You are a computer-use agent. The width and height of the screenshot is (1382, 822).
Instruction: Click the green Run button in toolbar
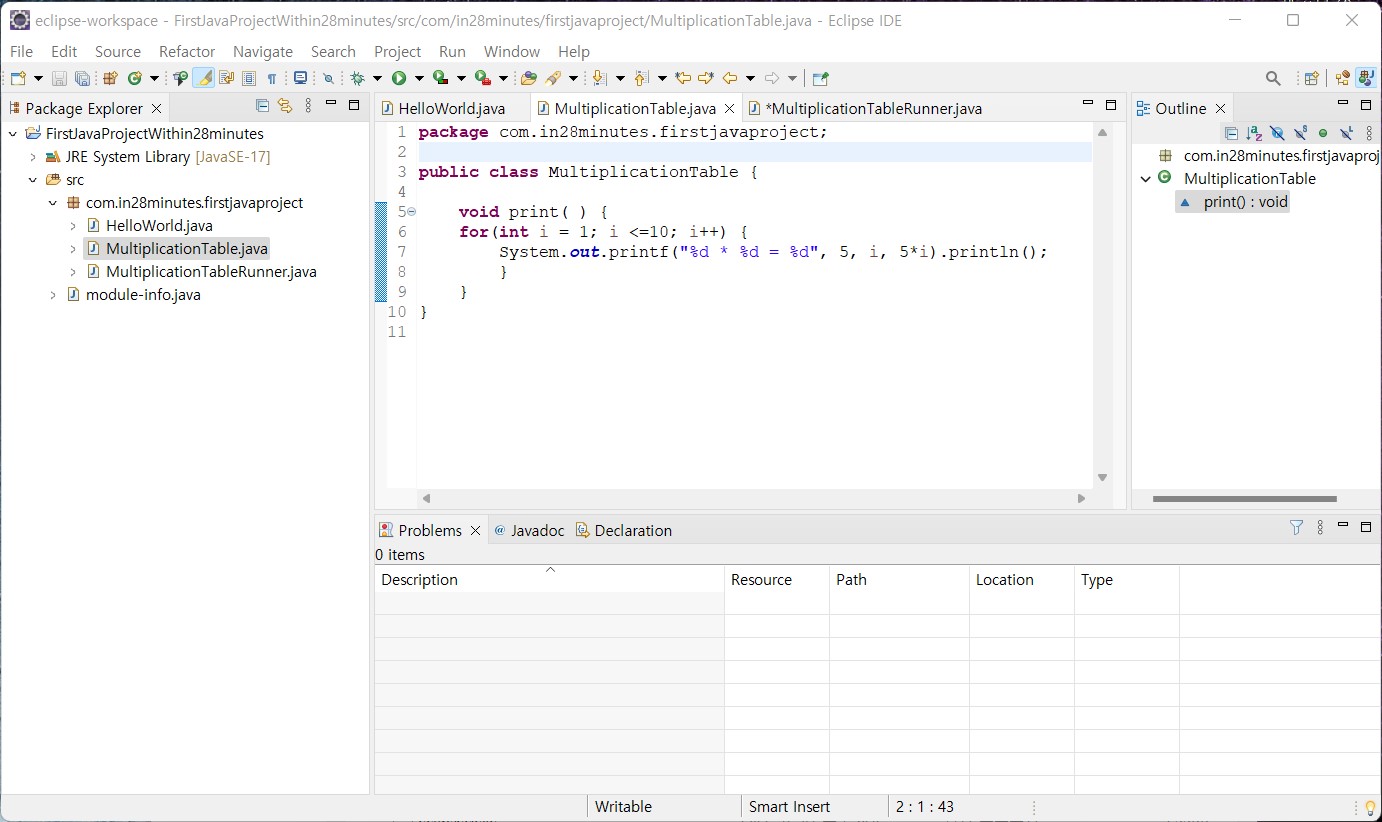(399, 78)
